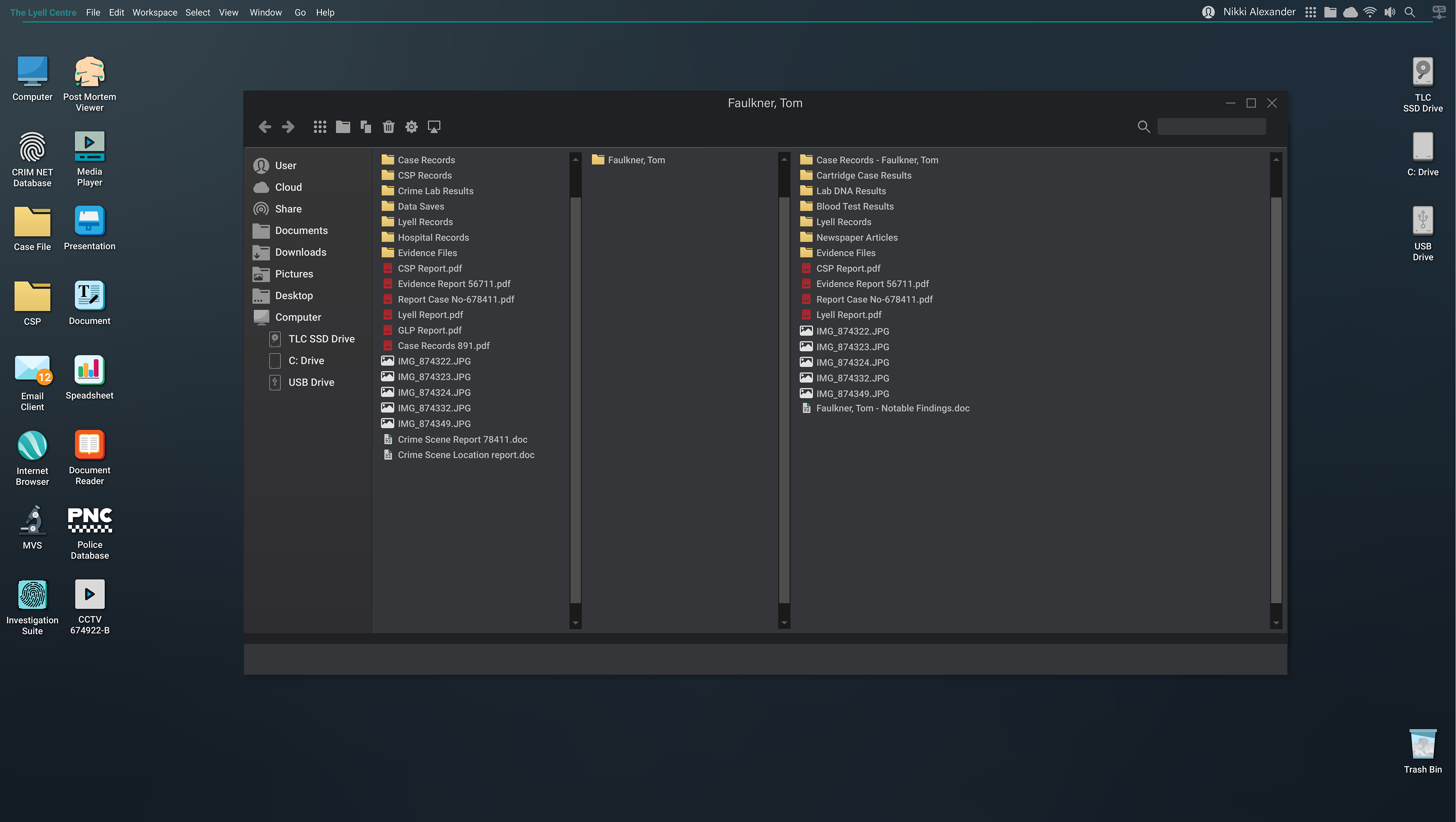Launch the MVS microscope icon
Viewport: 1456px width, 822px height.
pyautogui.click(x=32, y=527)
